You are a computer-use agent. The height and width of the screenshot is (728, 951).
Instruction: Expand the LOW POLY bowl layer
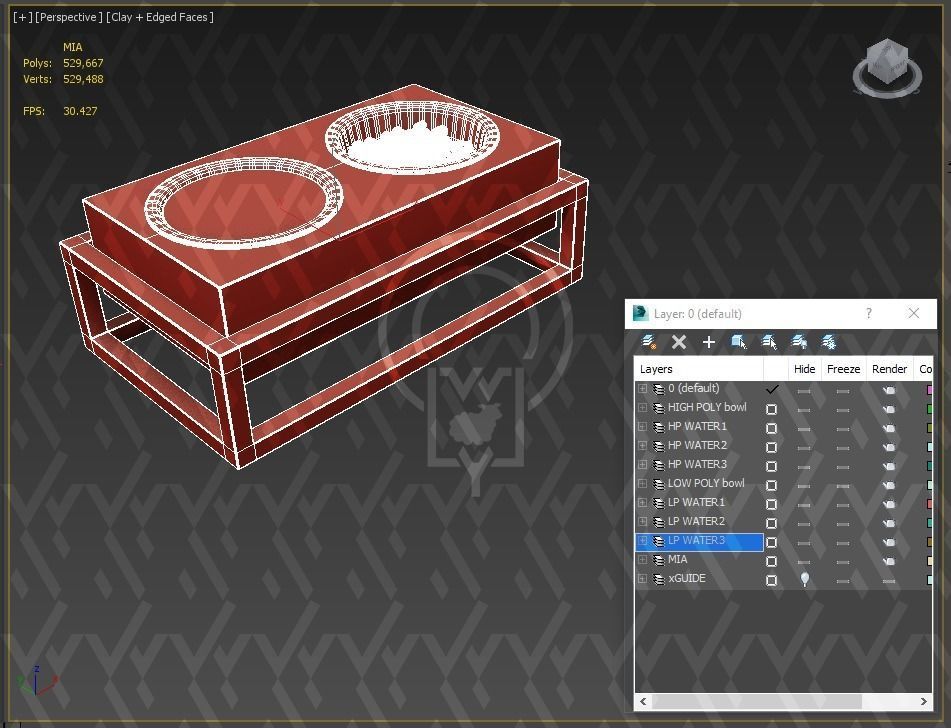pyautogui.click(x=642, y=484)
